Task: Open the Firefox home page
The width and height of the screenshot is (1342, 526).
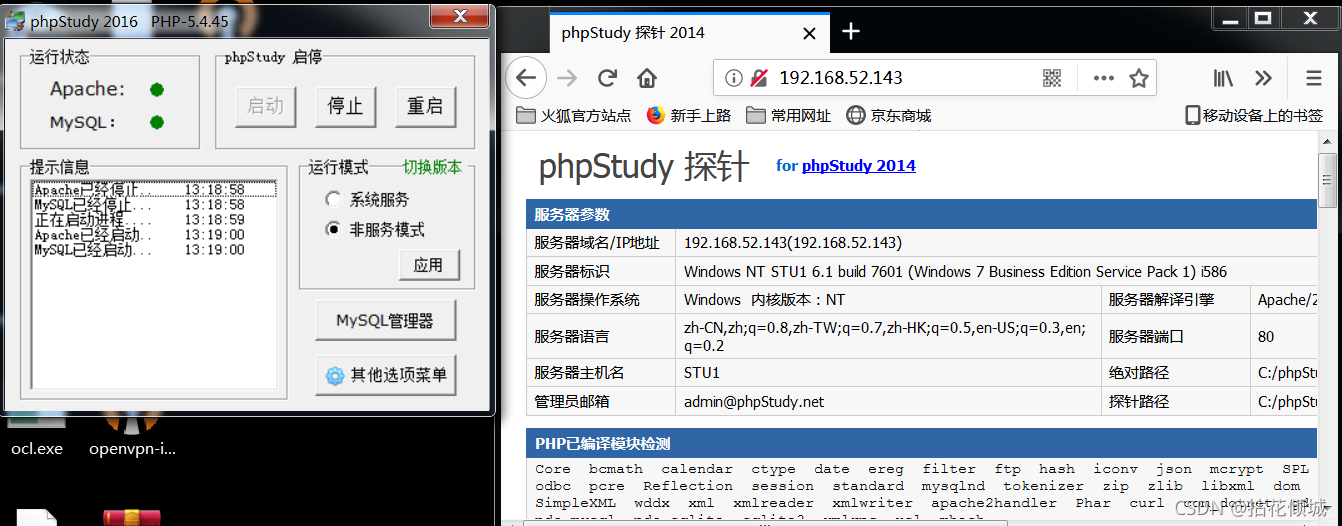Action: [x=647, y=78]
